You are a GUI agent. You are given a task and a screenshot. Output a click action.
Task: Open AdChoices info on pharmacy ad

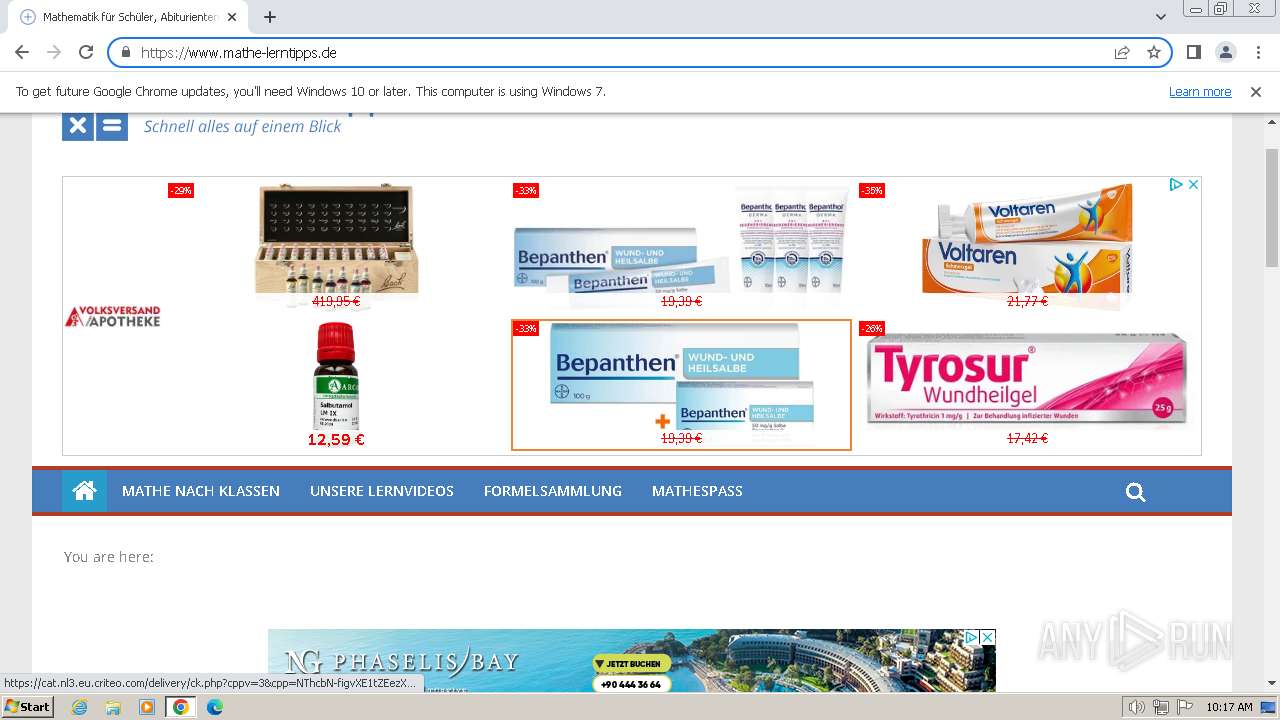click(x=1176, y=185)
